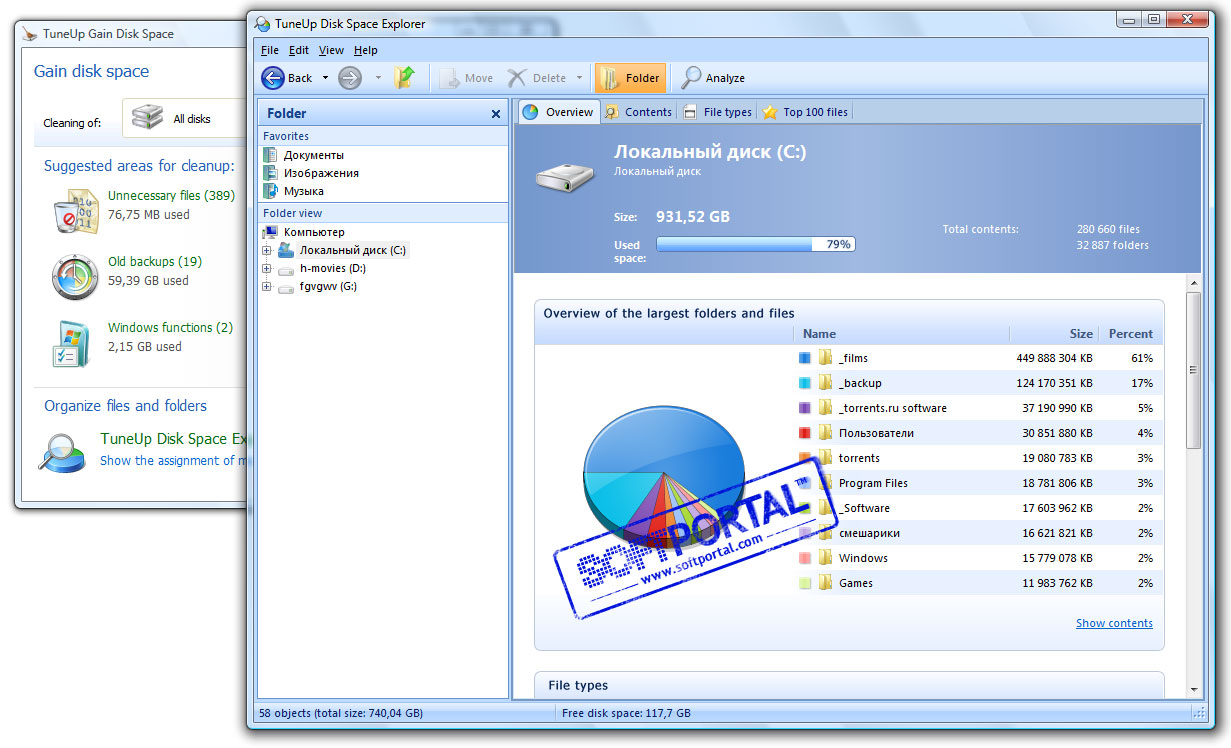Open the Edit menu

click(x=299, y=50)
